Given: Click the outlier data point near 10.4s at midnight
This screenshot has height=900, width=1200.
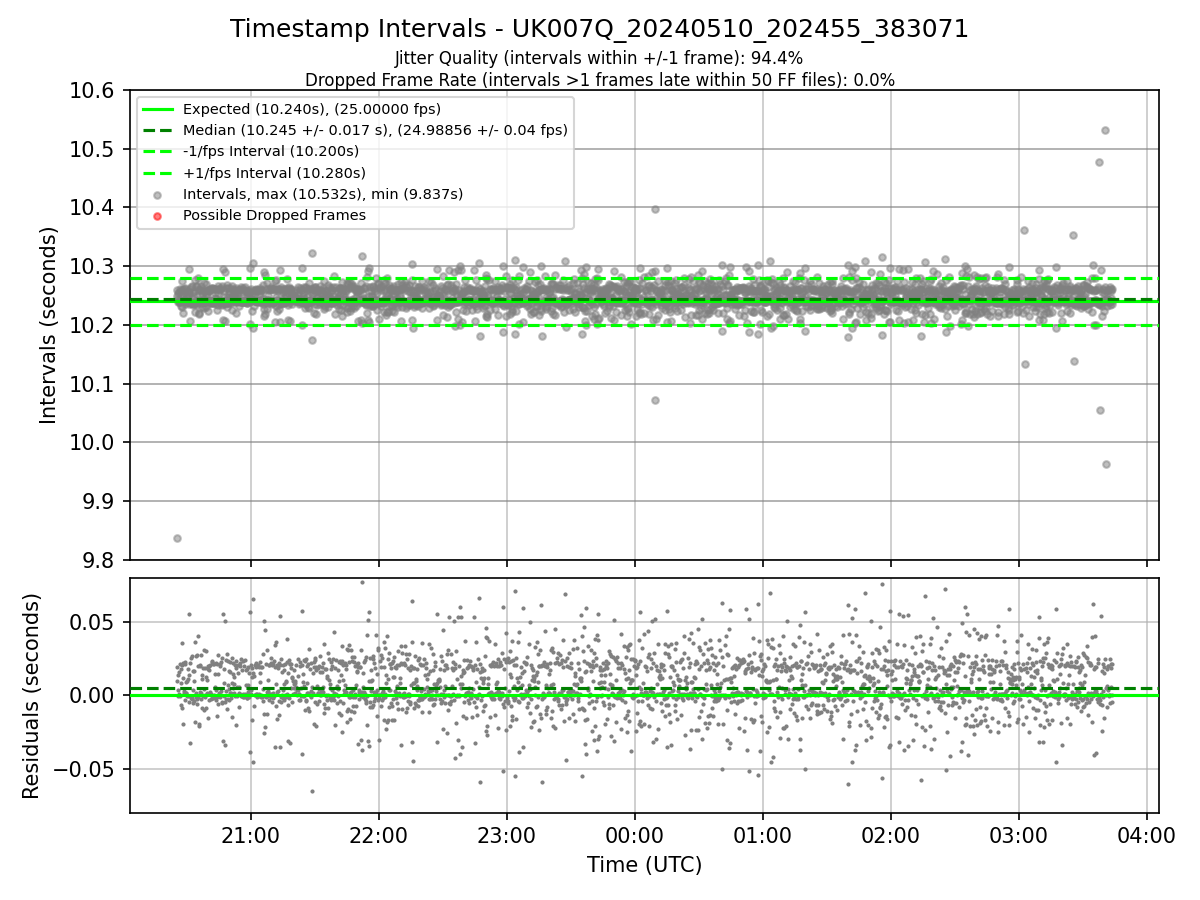Looking at the screenshot, I should [x=655, y=209].
